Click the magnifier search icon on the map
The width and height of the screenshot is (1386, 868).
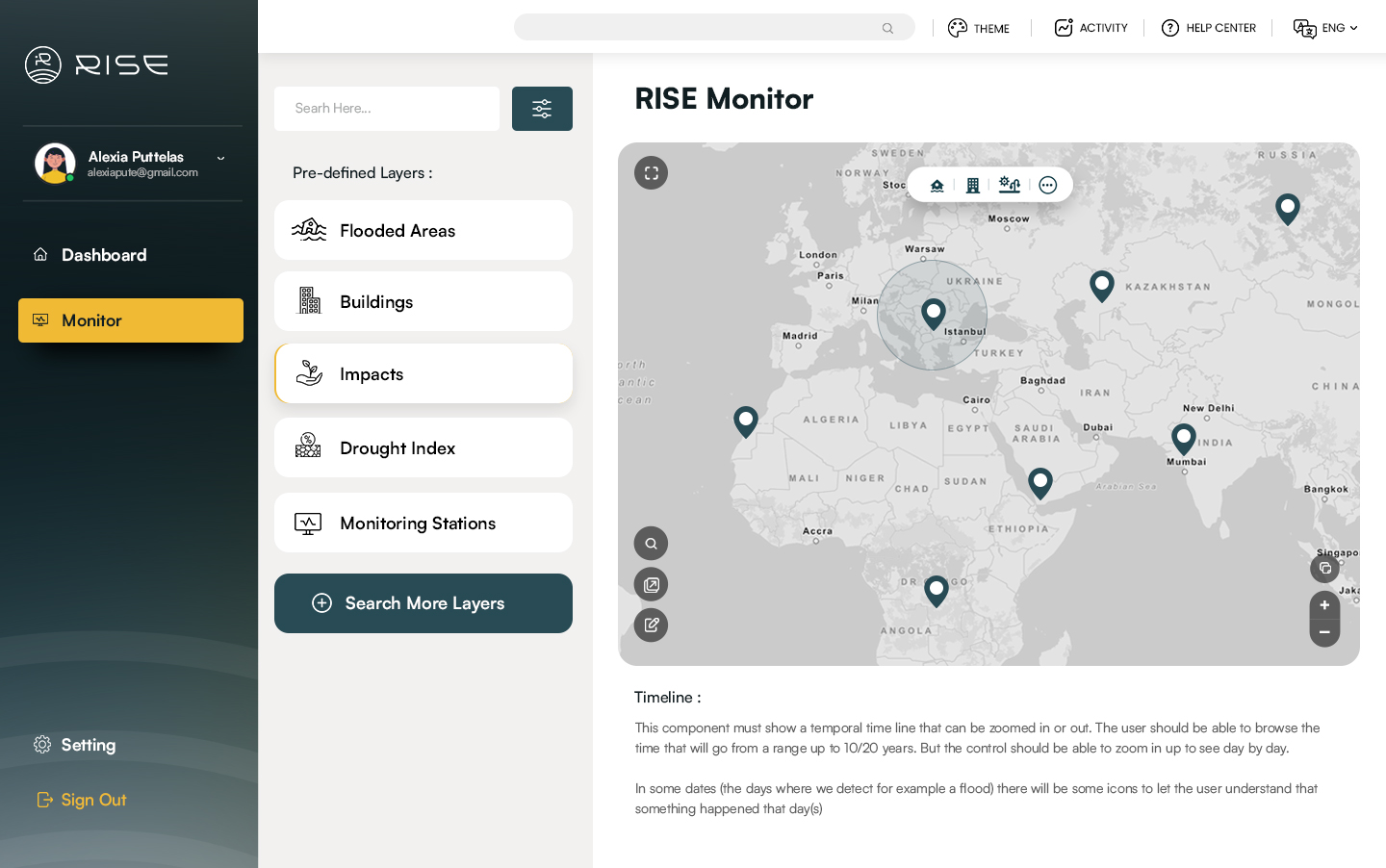[652, 543]
